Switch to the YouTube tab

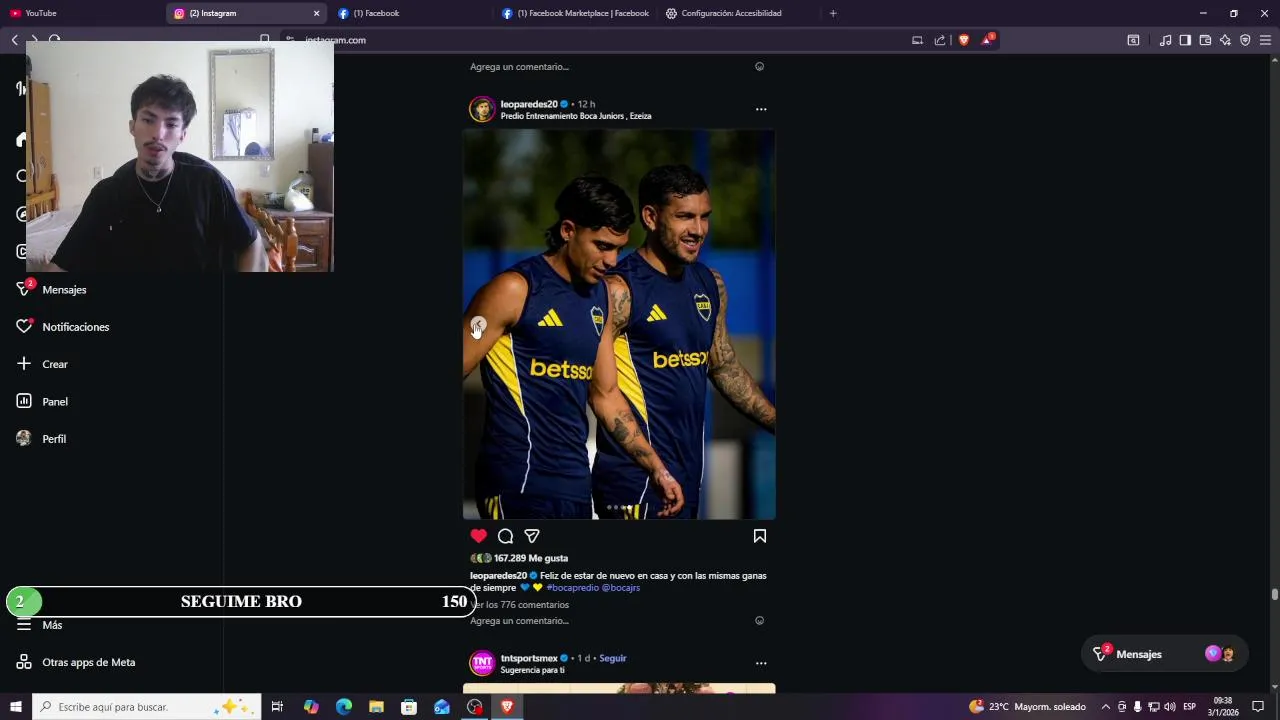83,13
